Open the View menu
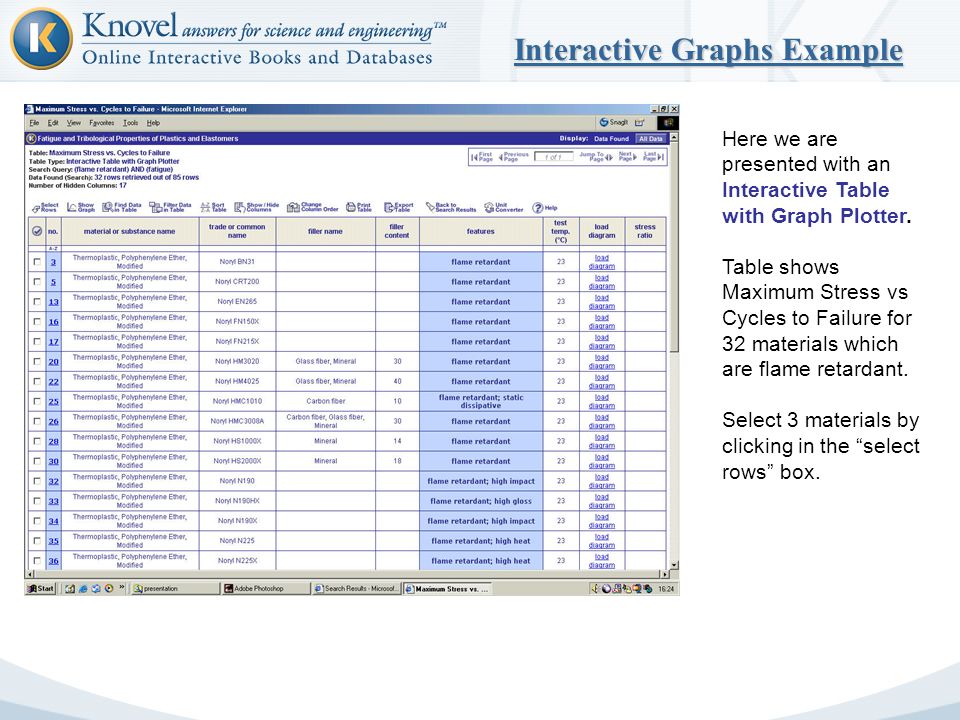Screen dimensions: 960x720 [73, 123]
